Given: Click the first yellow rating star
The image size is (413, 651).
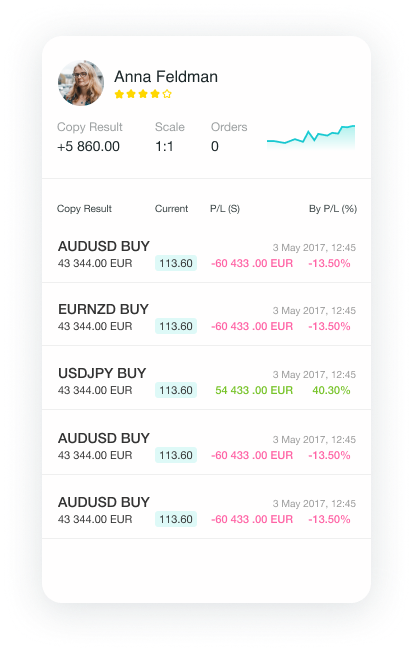Looking at the screenshot, I should [x=119, y=94].
